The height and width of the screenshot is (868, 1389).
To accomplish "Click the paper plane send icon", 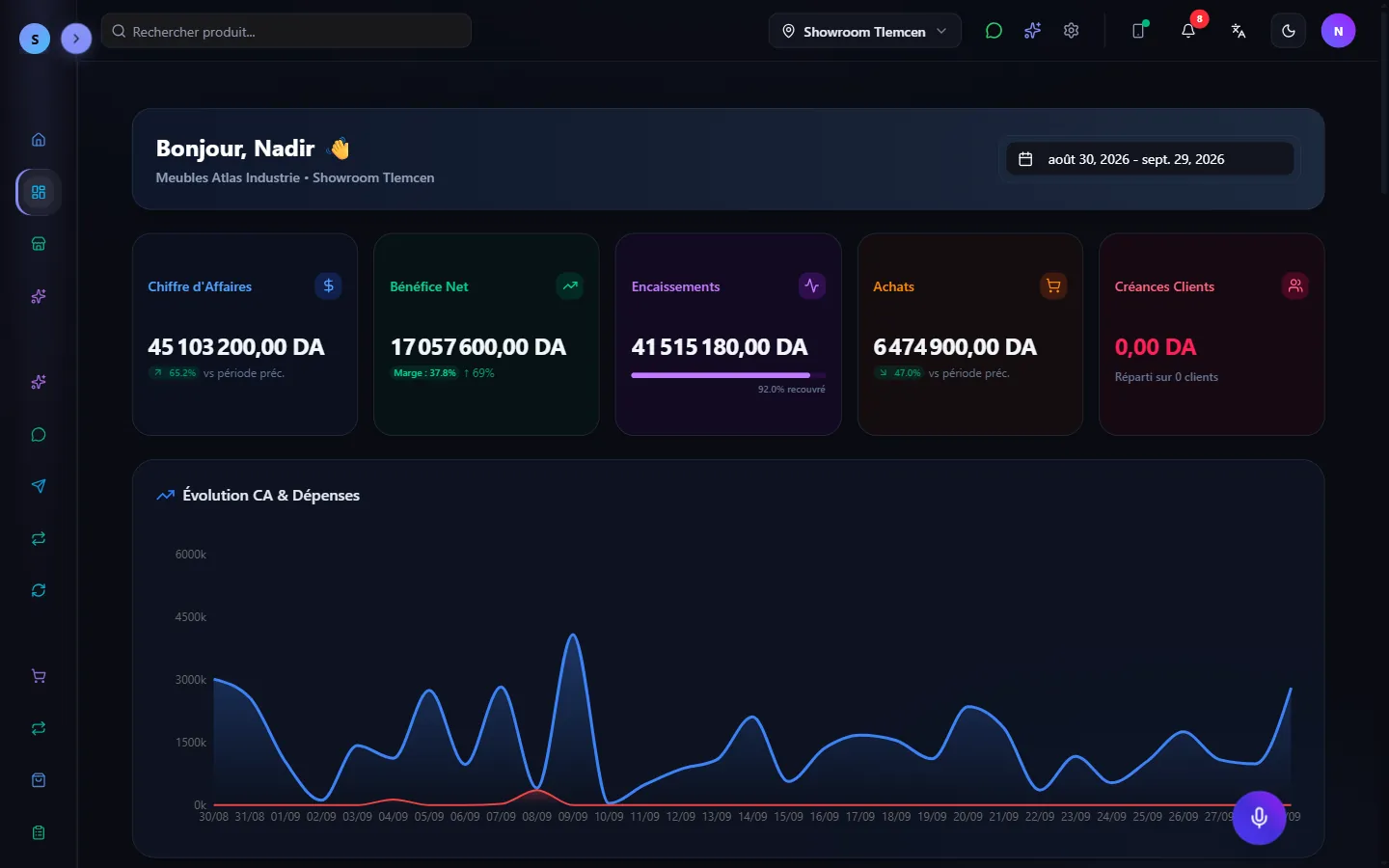I will (x=39, y=486).
